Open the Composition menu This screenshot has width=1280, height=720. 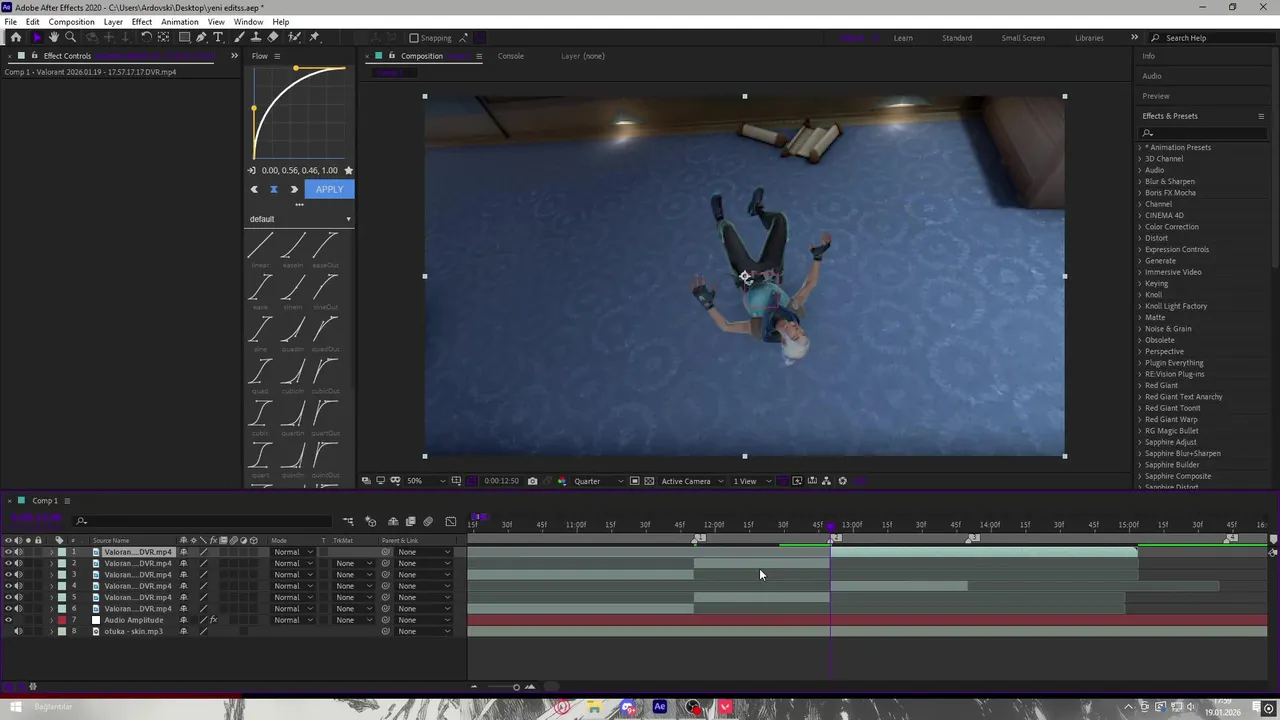click(71, 22)
